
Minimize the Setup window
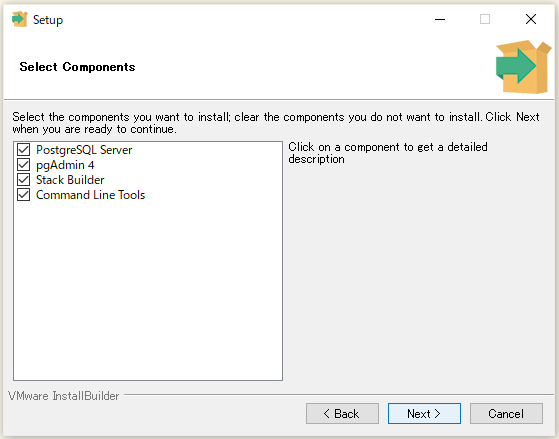(x=440, y=19)
